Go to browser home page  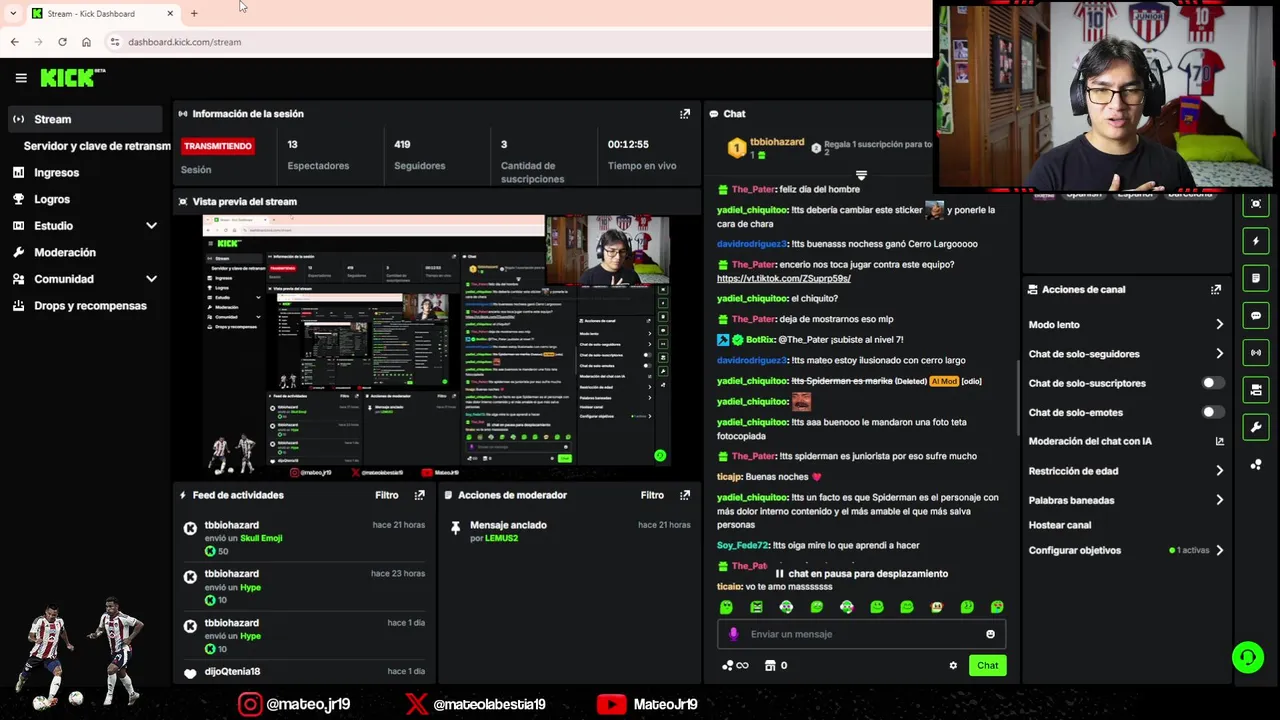[86, 42]
